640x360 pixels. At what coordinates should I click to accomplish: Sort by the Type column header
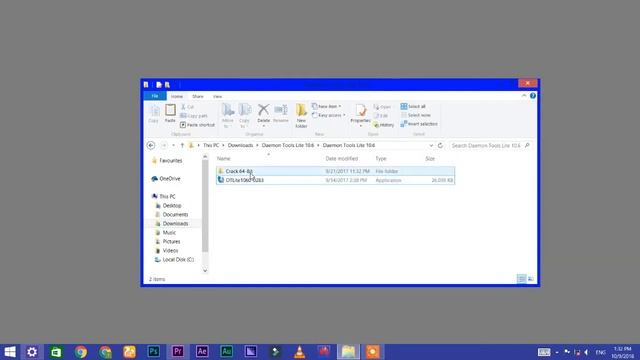click(x=381, y=158)
